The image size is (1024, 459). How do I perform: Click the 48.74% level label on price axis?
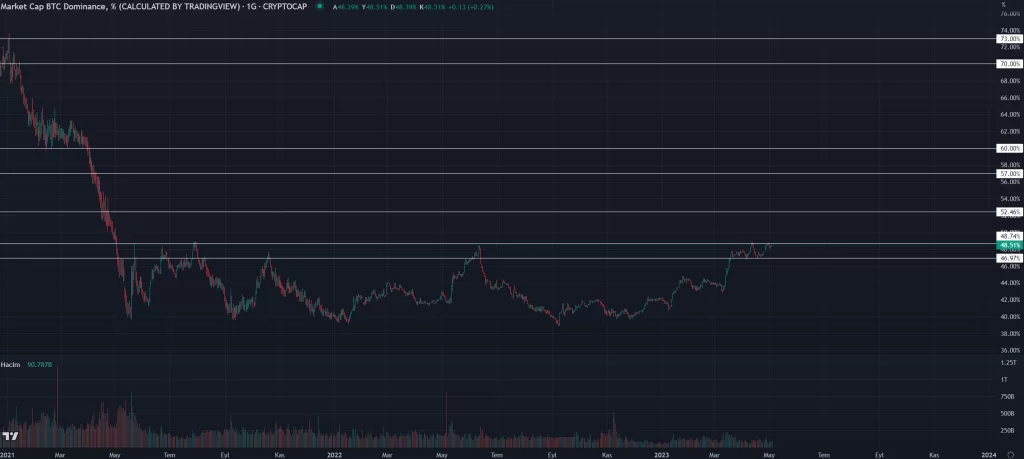[x=1008, y=236]
